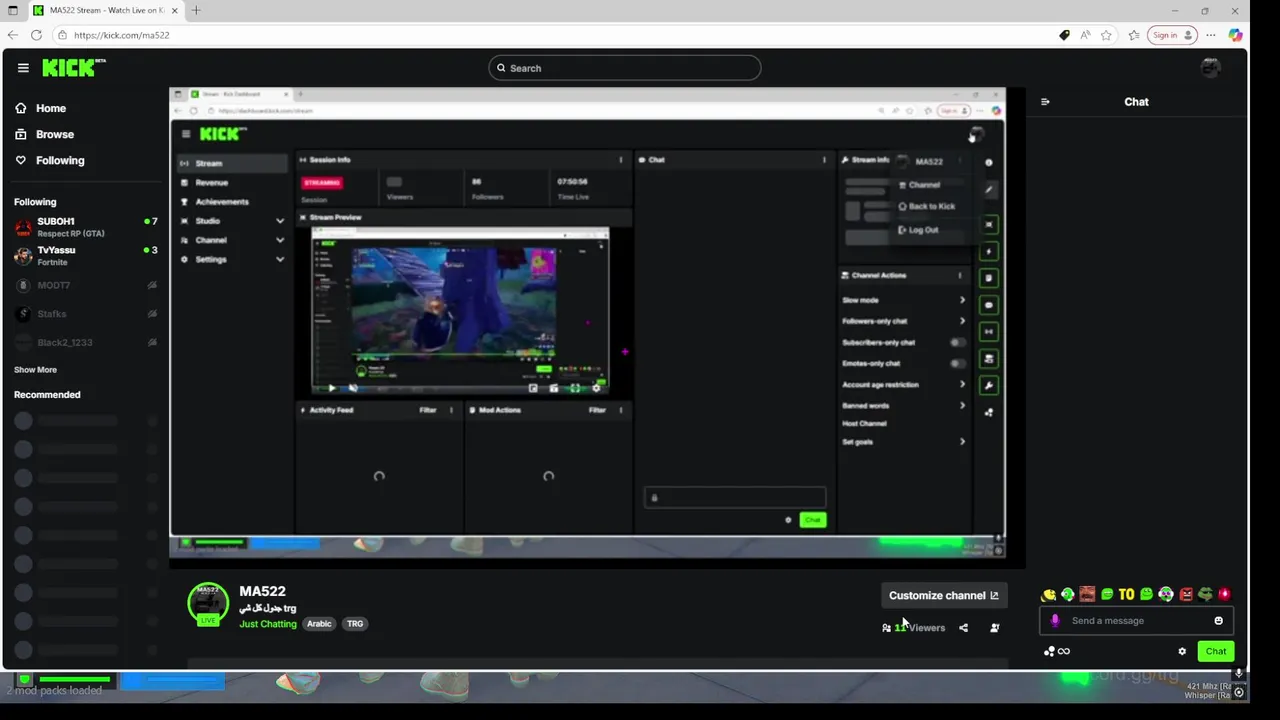The height and width of the screenshot is (720, 1280).
Task: Click the browser Refresh button
Action: tap(36, 35)
